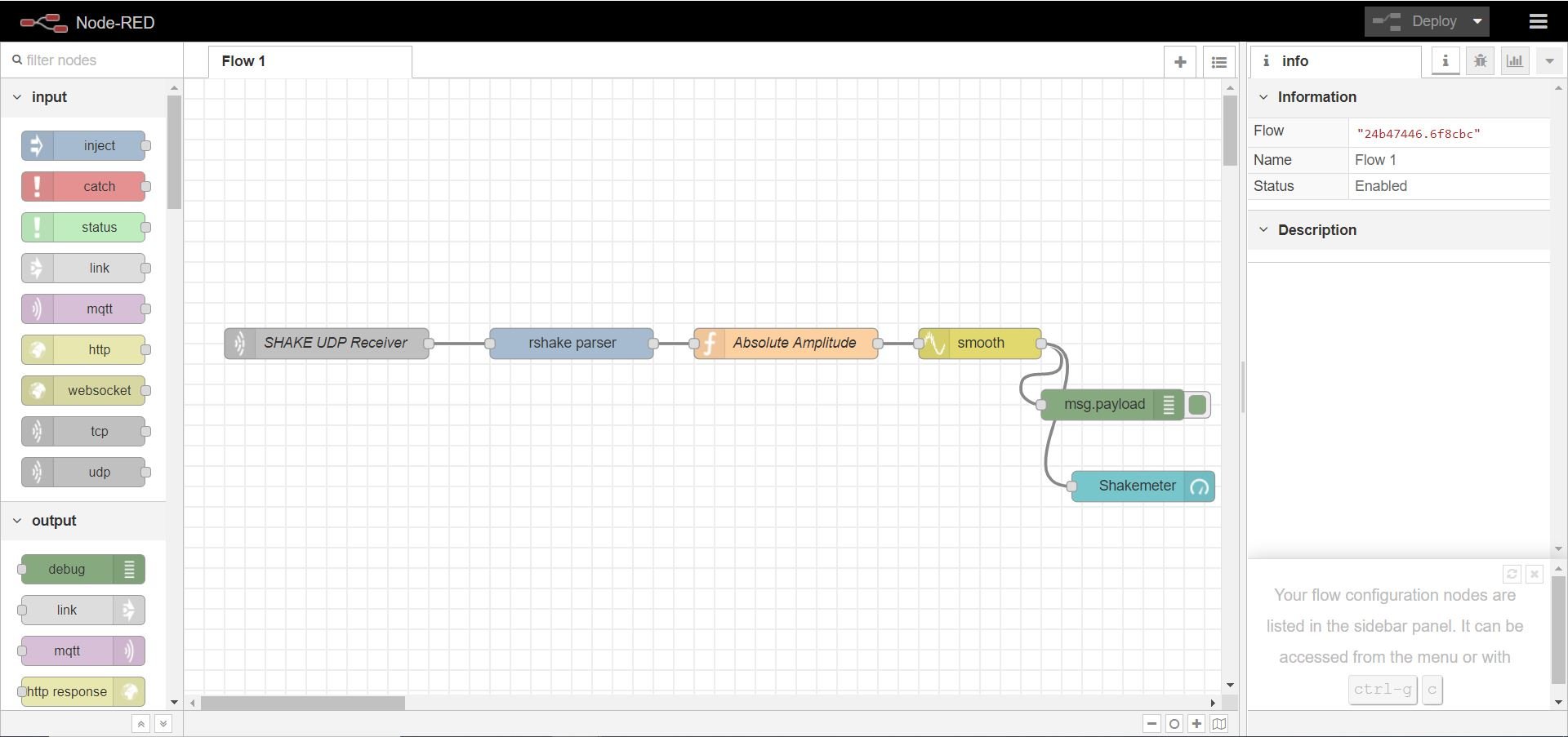Open the debug messages sidebar tab
This screenshot has width=1568, height=737.
[1480, 61]
